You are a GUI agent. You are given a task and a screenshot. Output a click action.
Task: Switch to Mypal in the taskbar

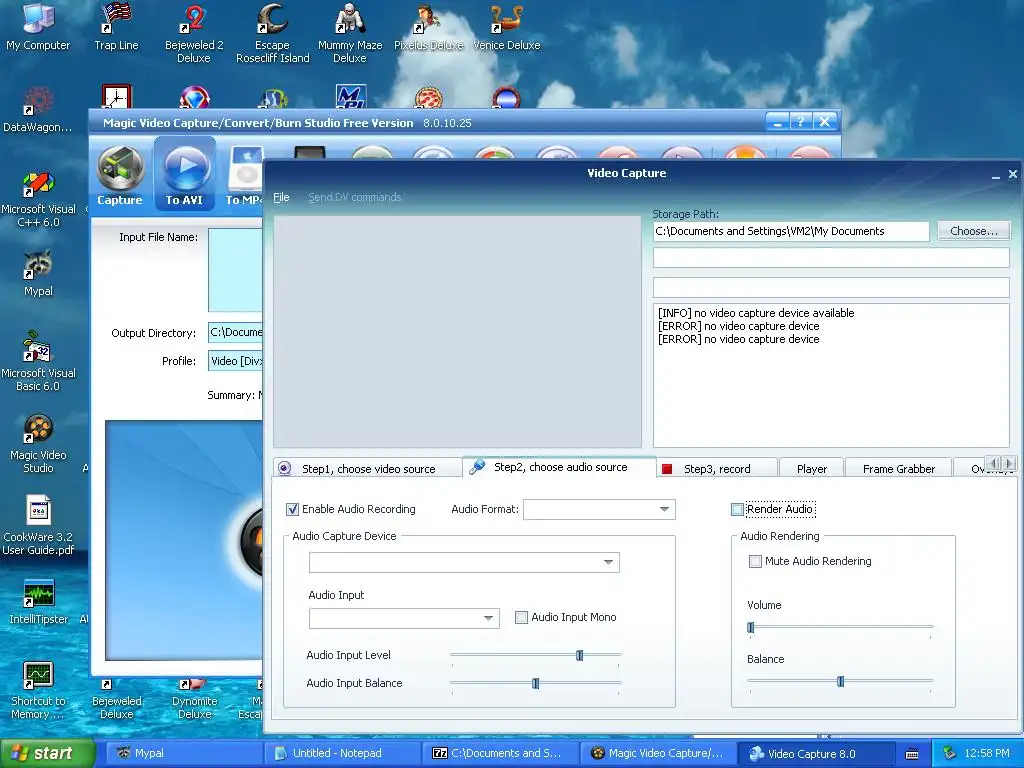pos(183,753)
